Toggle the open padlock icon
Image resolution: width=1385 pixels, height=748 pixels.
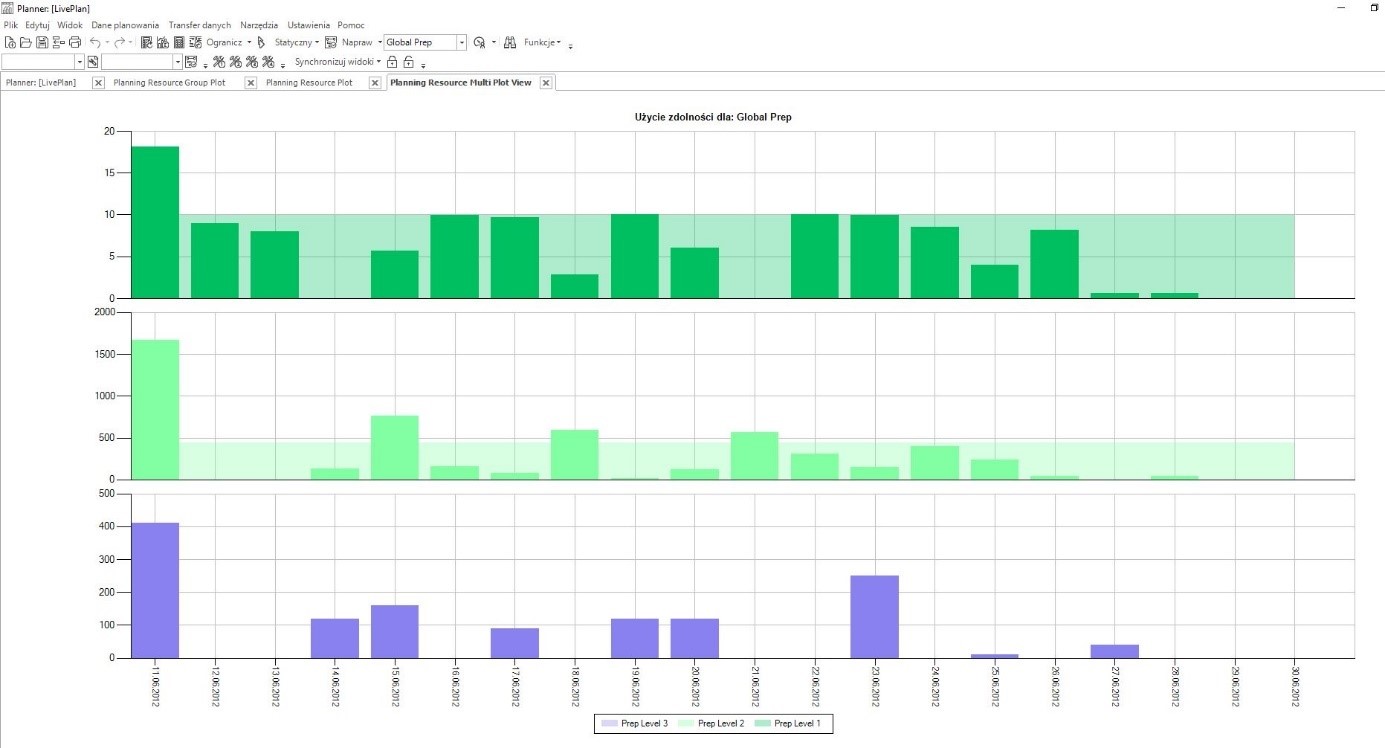[x=408, y=62]
